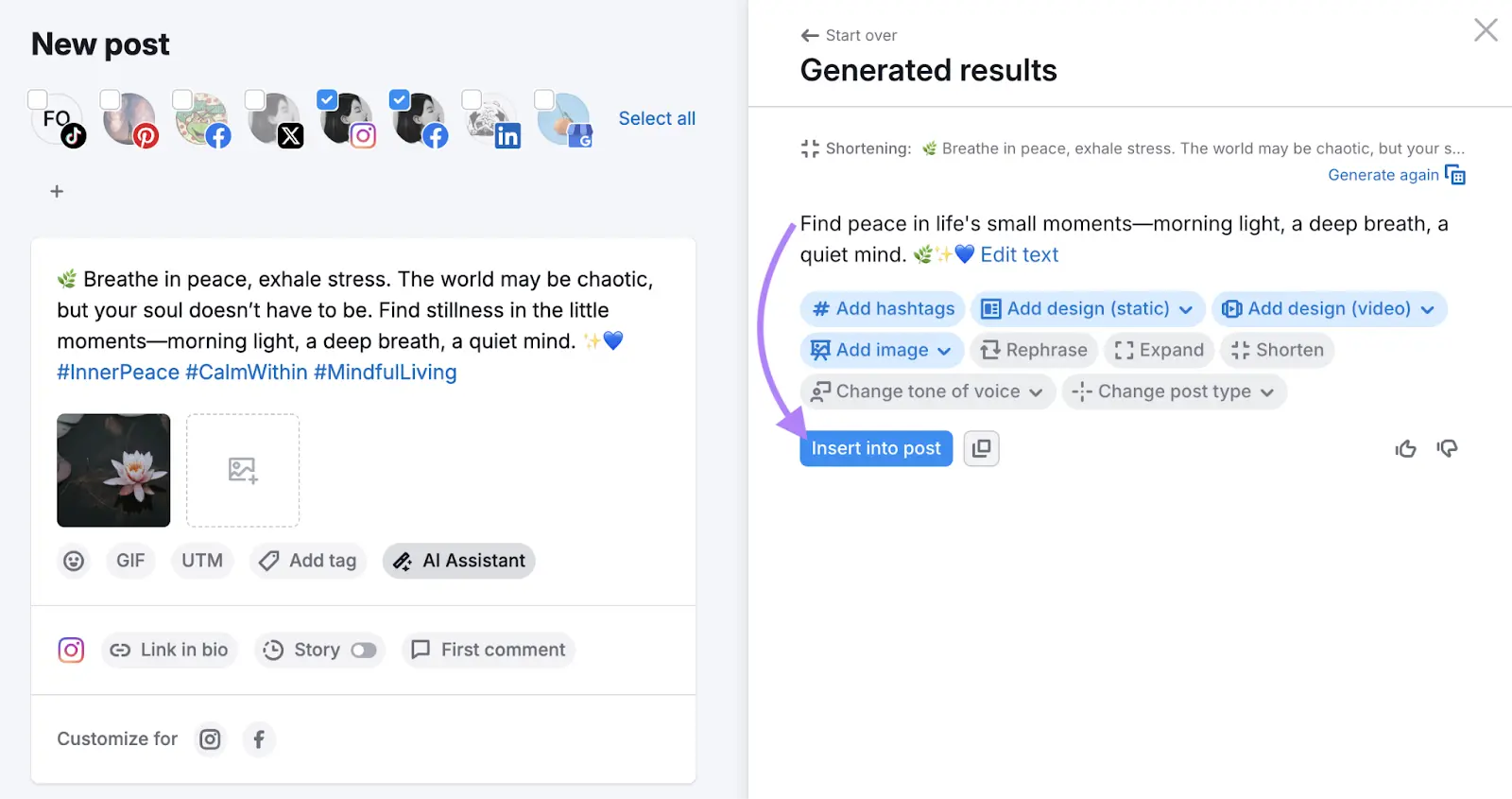Give thumbs down to the generated result
Image resolution: width=1512 pixels, height=799 pixels.
tap(1447, 448)
